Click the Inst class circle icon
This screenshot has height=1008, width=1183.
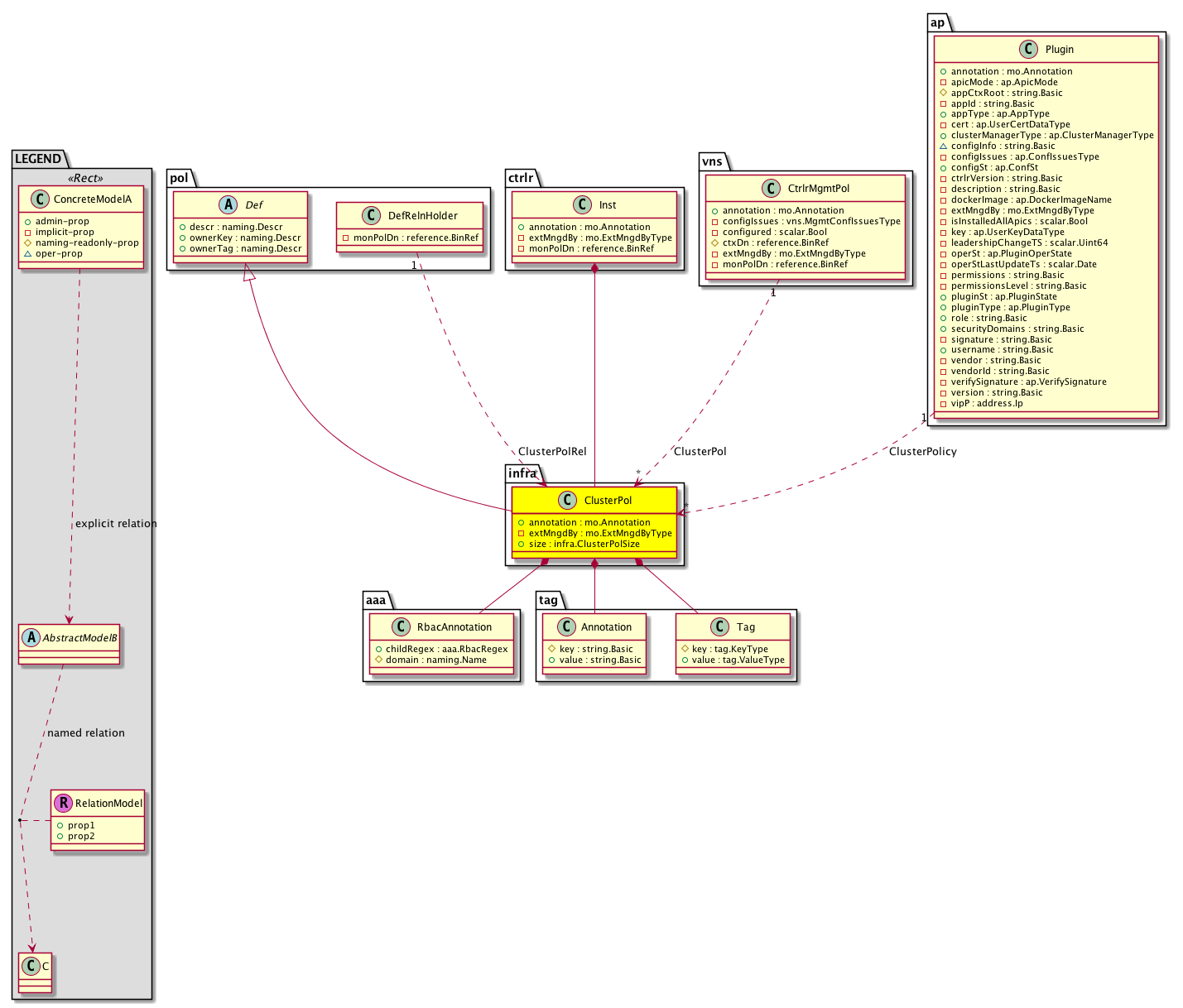(582, 204)
